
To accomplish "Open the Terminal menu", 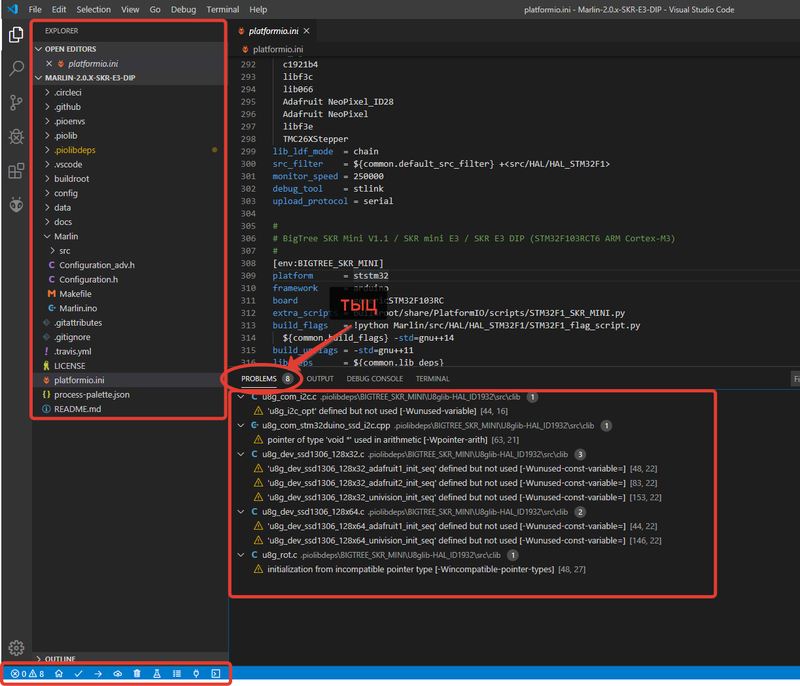I will point(222,9).
